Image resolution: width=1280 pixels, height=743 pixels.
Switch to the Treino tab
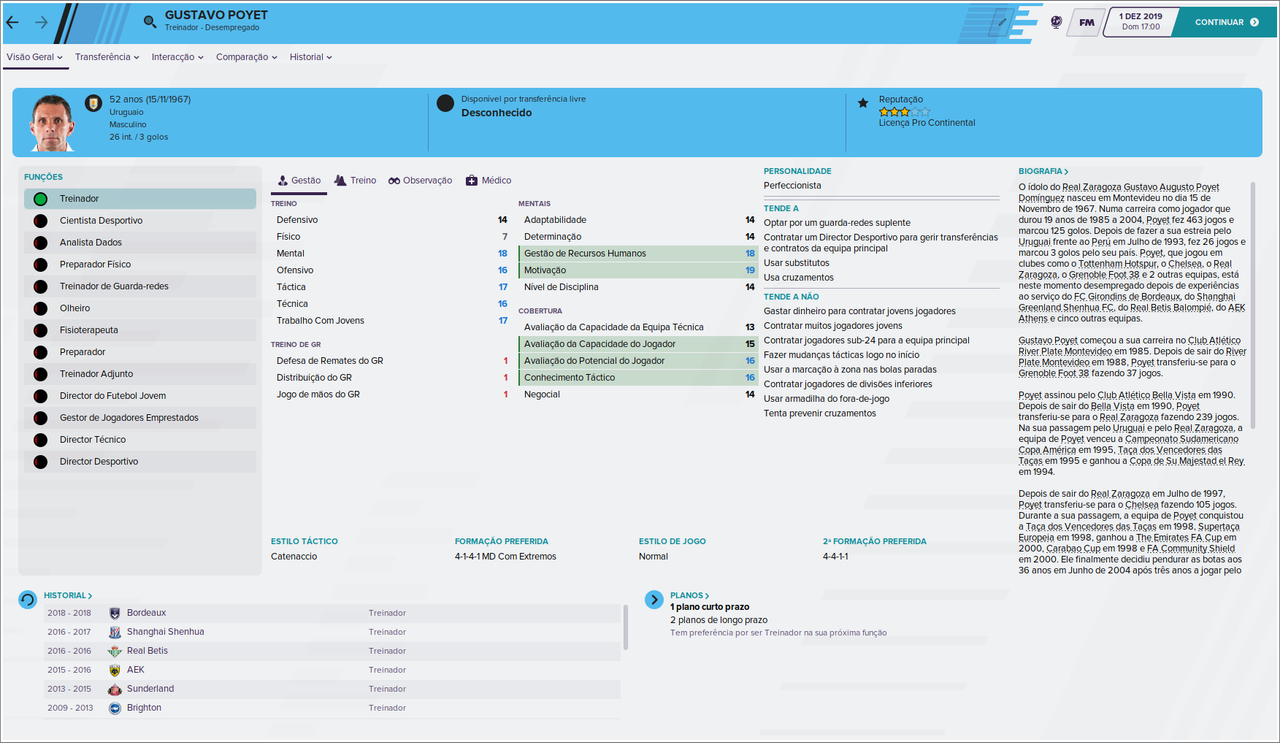point(355,180)
